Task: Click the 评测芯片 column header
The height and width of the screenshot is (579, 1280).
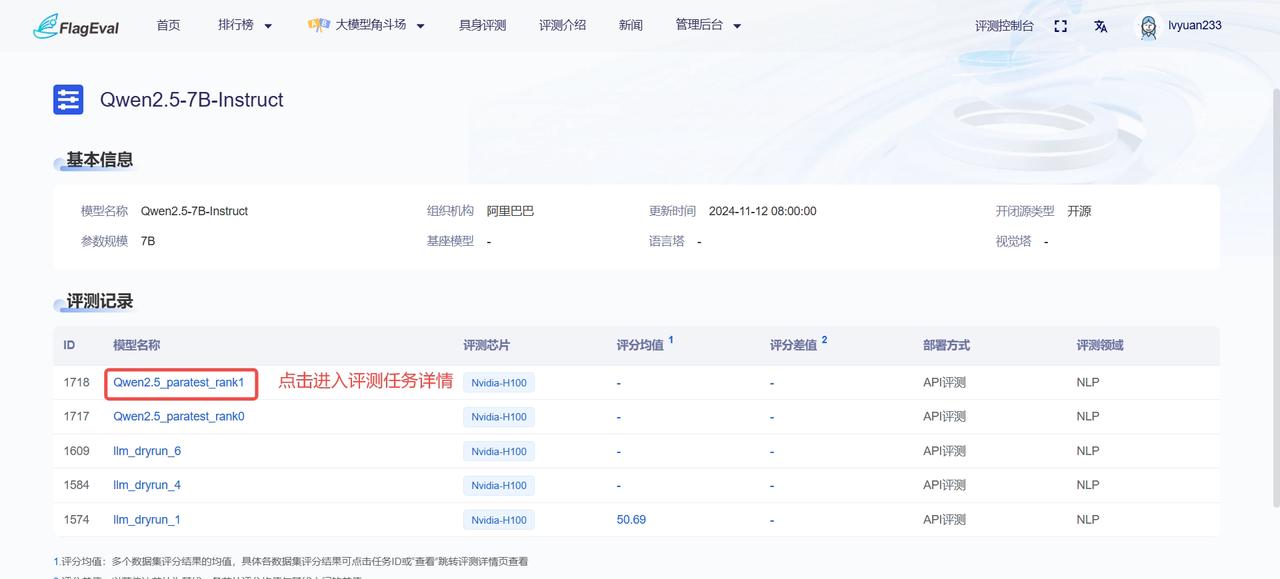Action: tap(487, 345)
